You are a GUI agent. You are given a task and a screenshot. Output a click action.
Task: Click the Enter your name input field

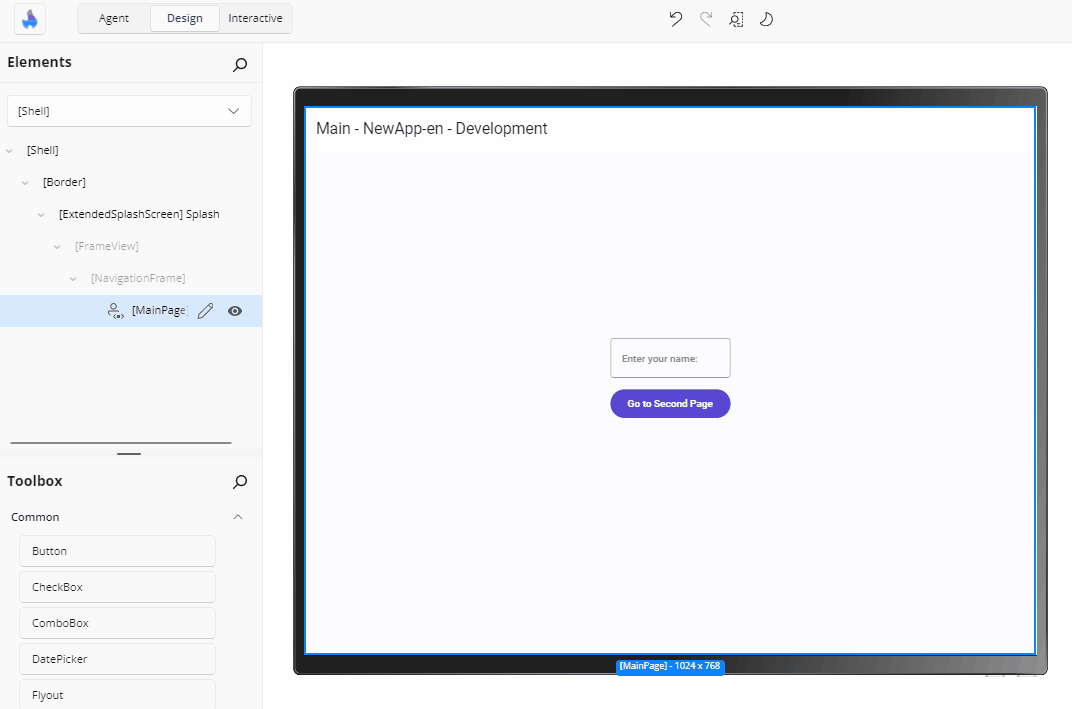click(x=669, y=357)
